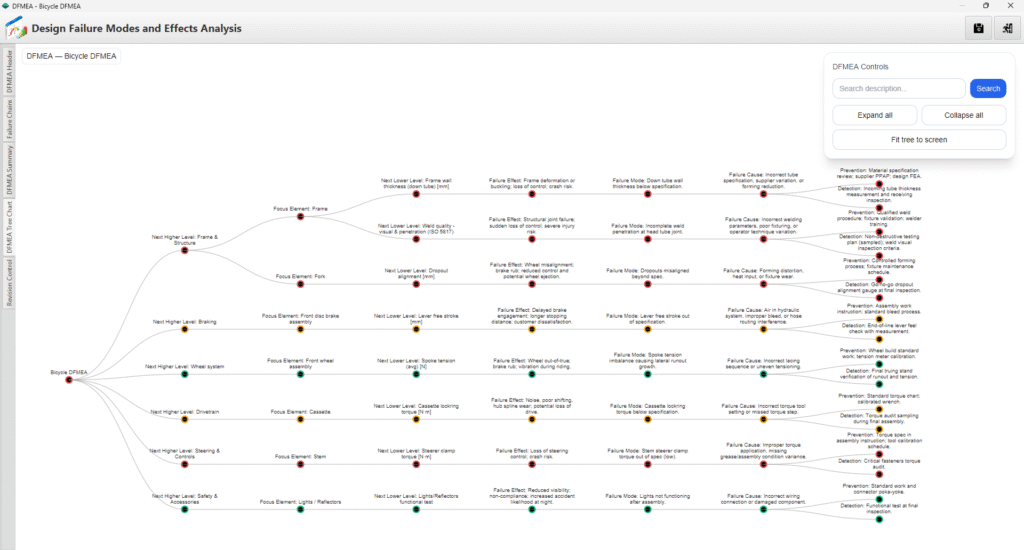Open the DFMEA Summary tab
Viewport: 1024px width, 550px height.
tap(10, 171)
